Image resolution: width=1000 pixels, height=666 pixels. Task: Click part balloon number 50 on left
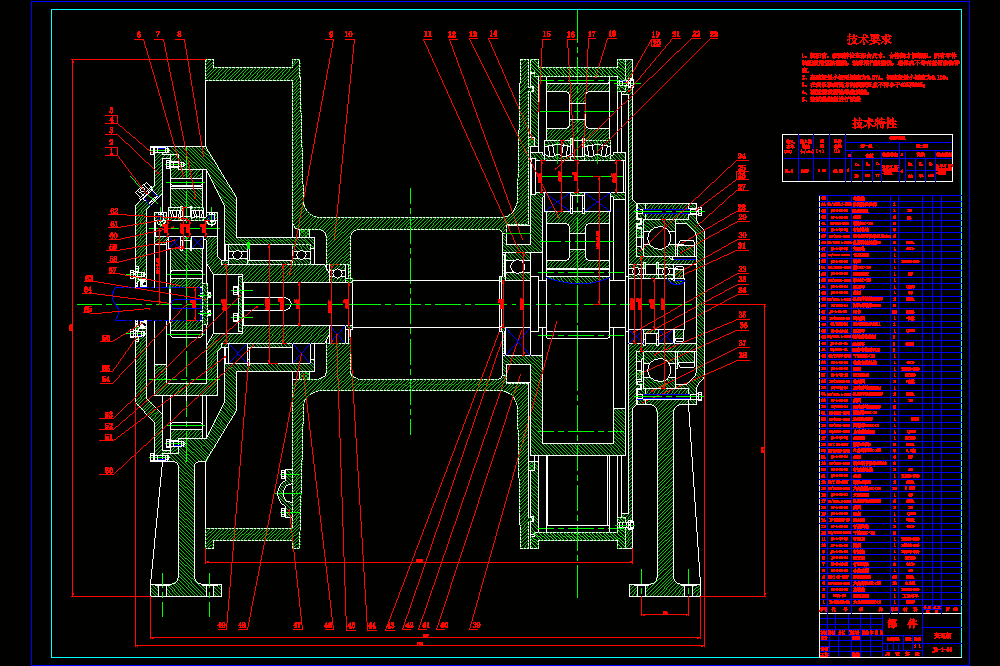coord(109,471)
